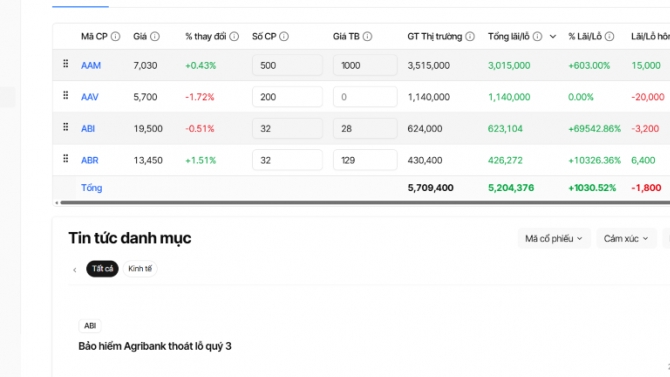Open stock ticker AAV link
670x377 pixels.
[x=90, y=97]
